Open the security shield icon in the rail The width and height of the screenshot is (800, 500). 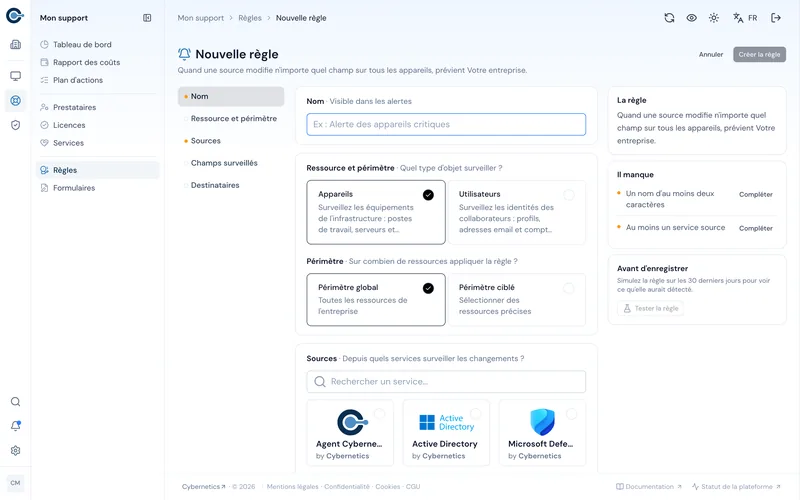[15, 125]
